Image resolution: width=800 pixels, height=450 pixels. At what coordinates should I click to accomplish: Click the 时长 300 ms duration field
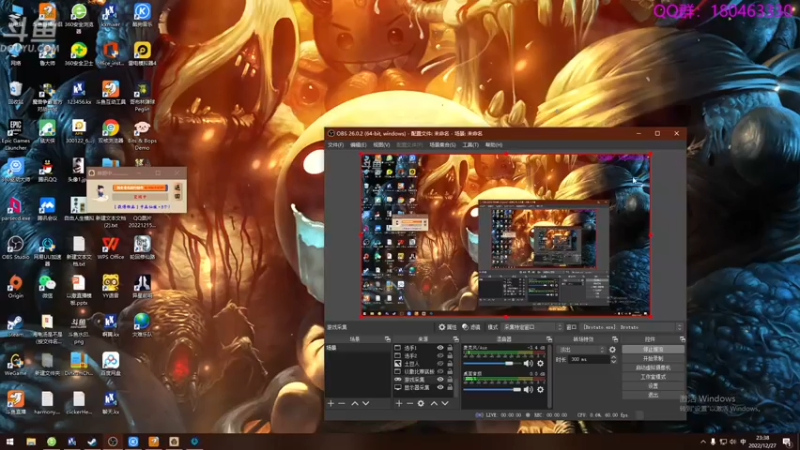tap(589, 359)
